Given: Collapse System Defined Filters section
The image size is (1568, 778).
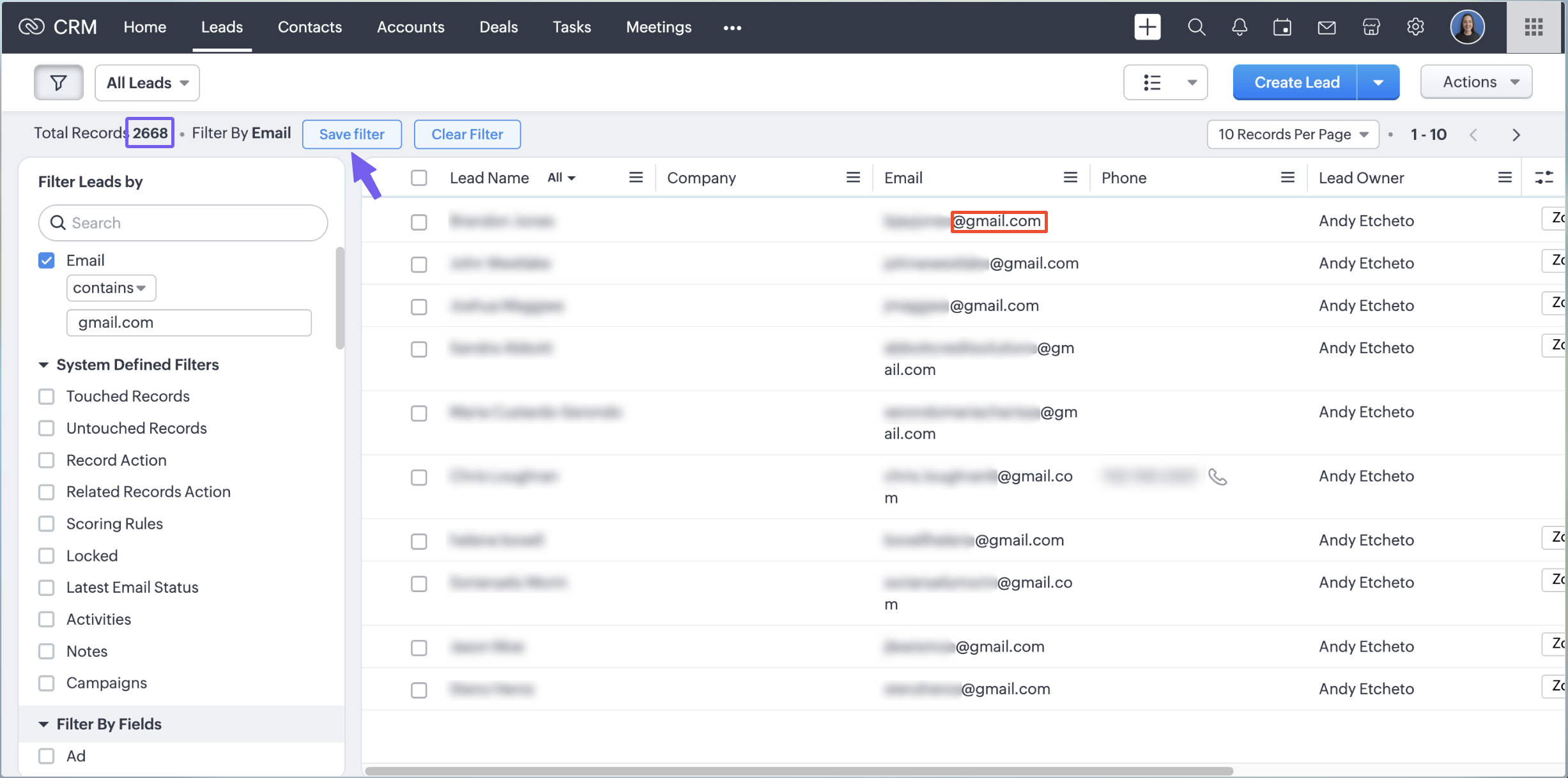Looking at the screenshot, I should coord(43,365).
